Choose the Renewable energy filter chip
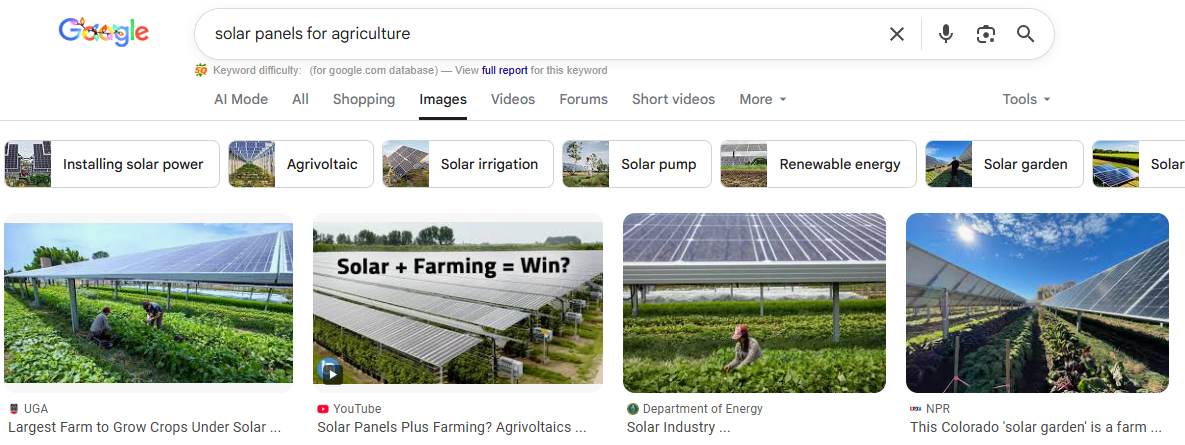 click(x=817, y=164)
